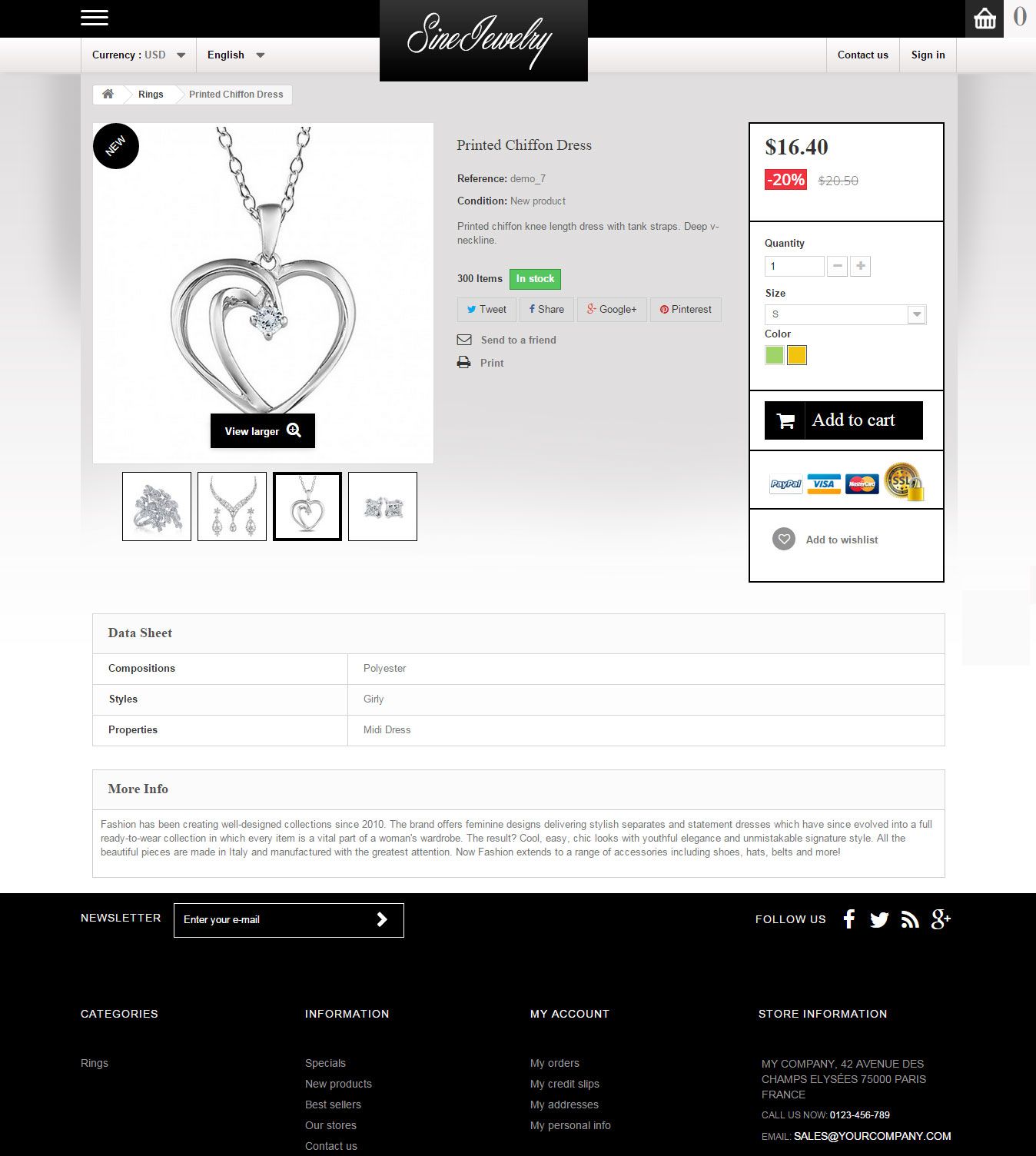The height and width of the screenshot is (1156, 1036).
Task: Click the Add to cart button
Action: point(844,420)
